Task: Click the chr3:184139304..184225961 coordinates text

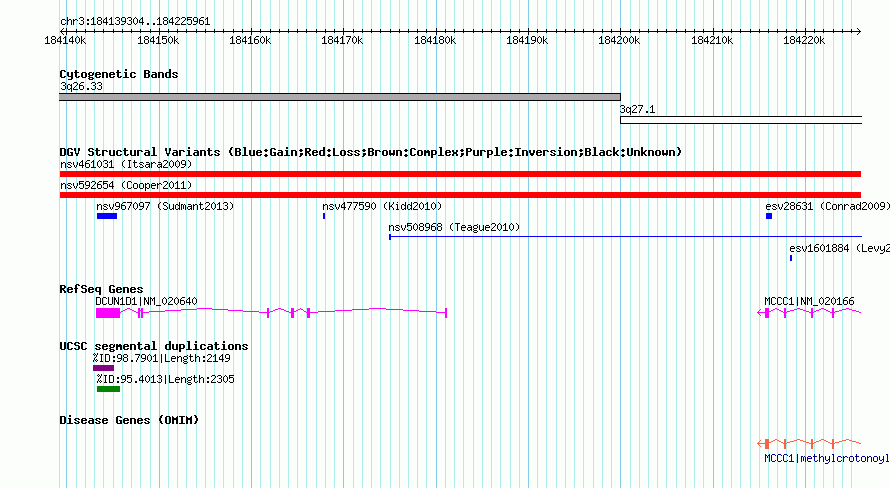Action: point(135,22)
